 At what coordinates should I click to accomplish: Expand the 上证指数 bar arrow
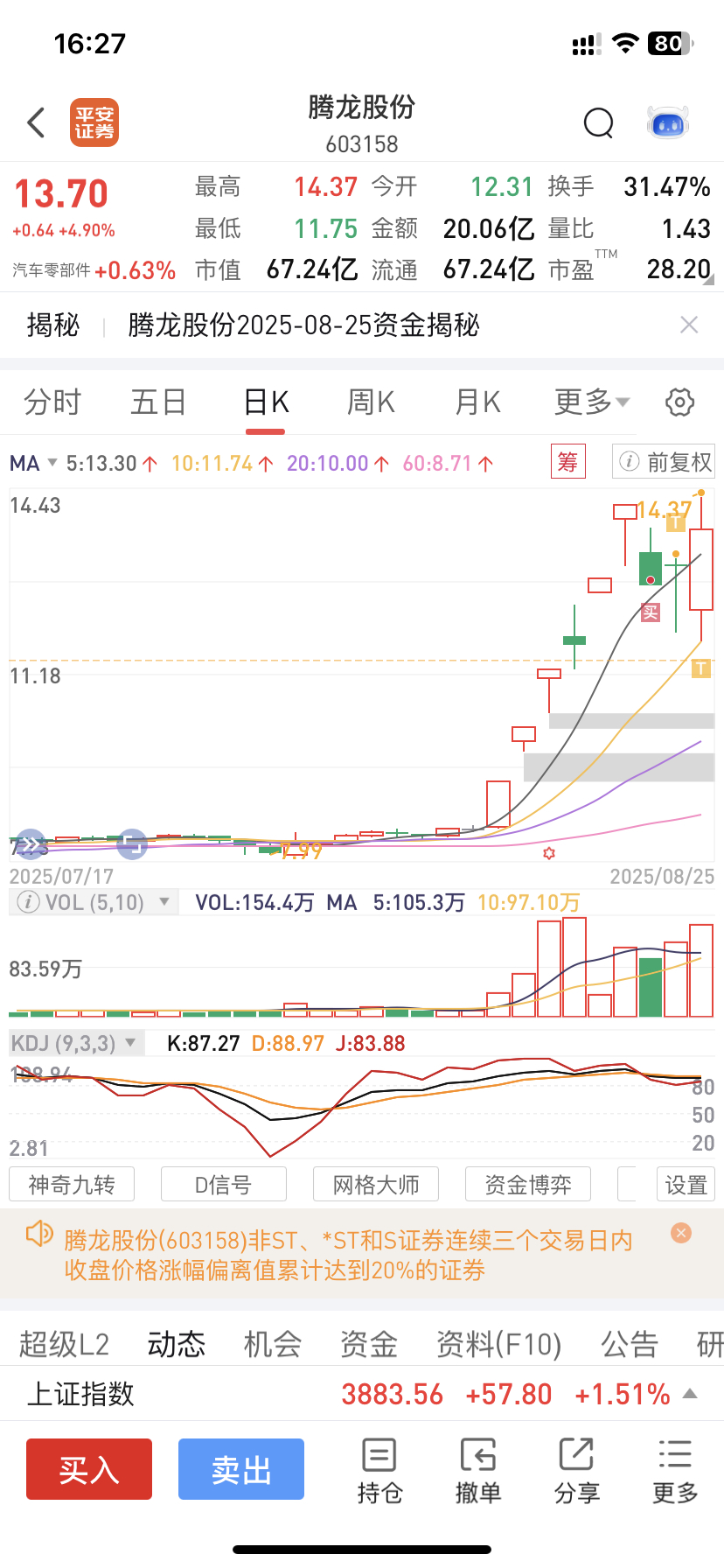point(690,1393)
